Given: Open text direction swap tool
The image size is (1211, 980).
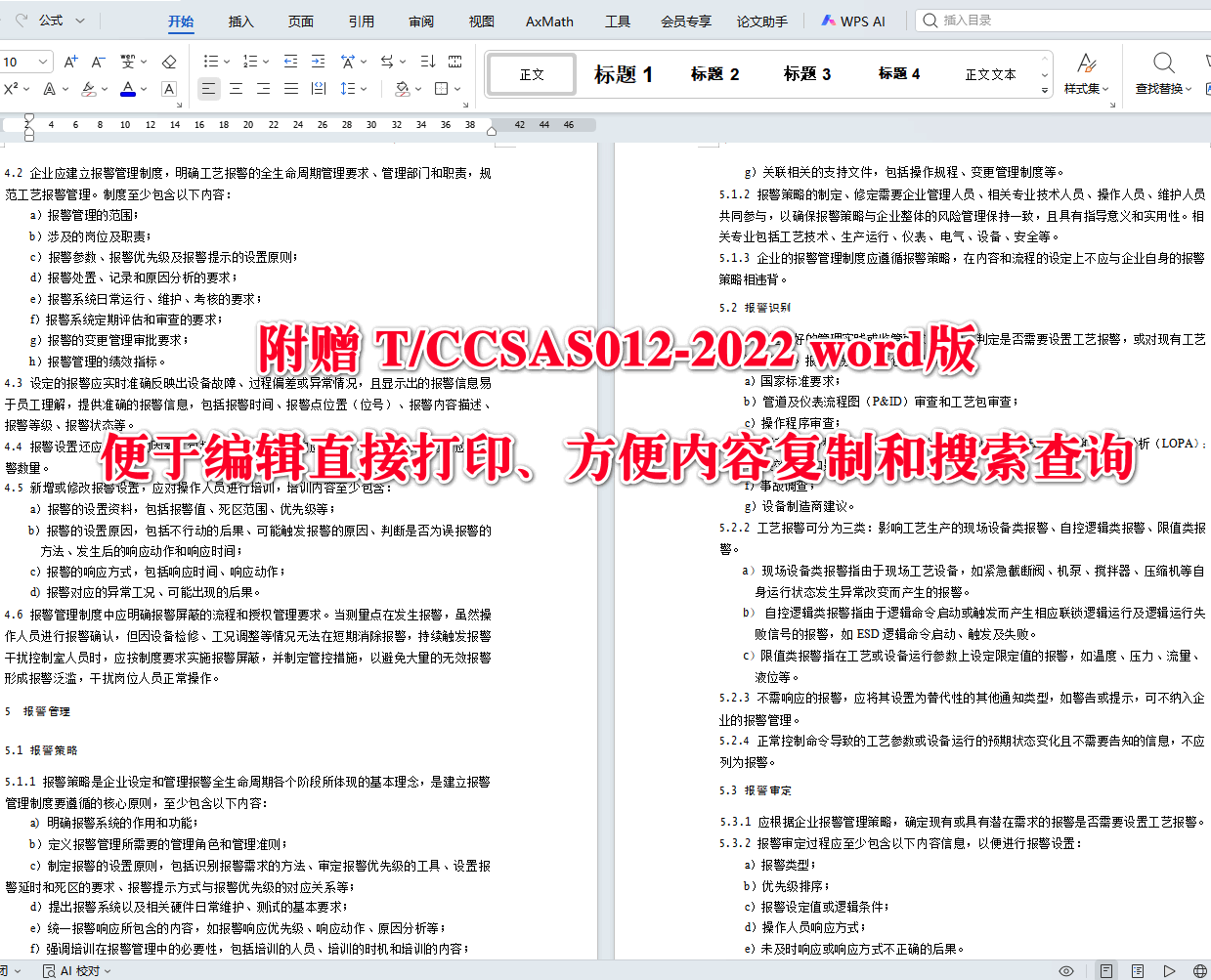Looking at the screenshot, I should click(387, 62).
